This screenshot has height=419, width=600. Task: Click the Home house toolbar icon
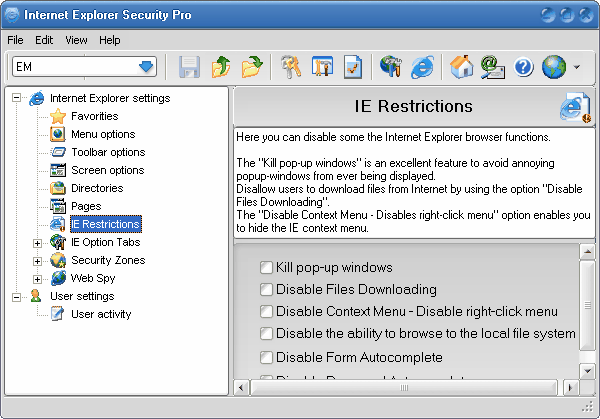(461, 67)
